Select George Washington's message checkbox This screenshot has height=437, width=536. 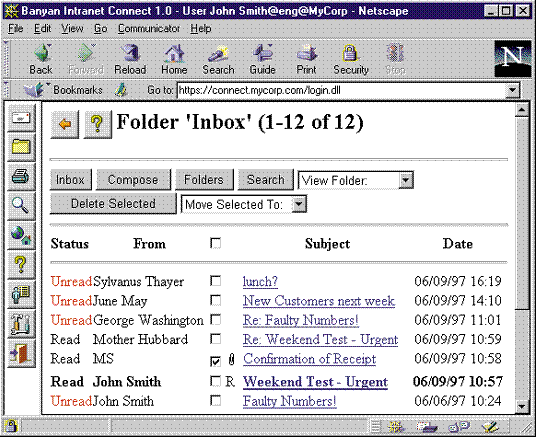pos(215,320)
